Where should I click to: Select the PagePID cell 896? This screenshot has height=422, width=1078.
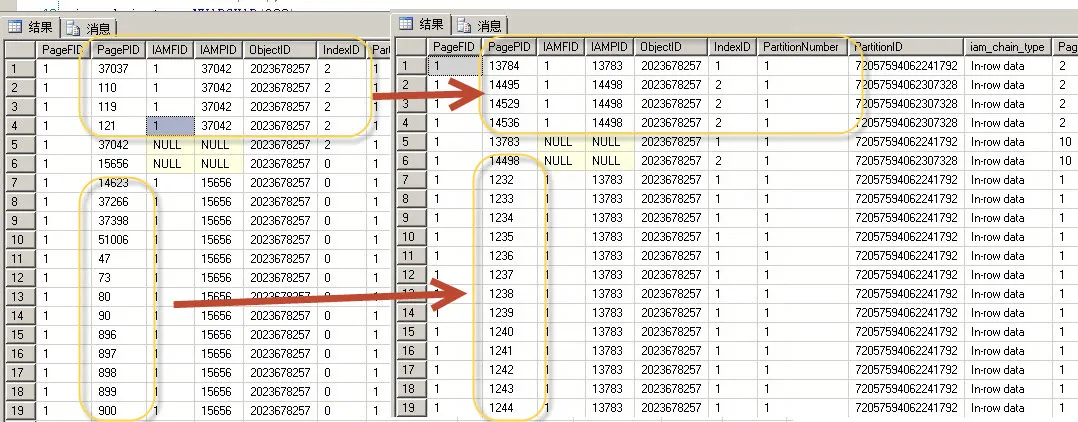(118, 335)
